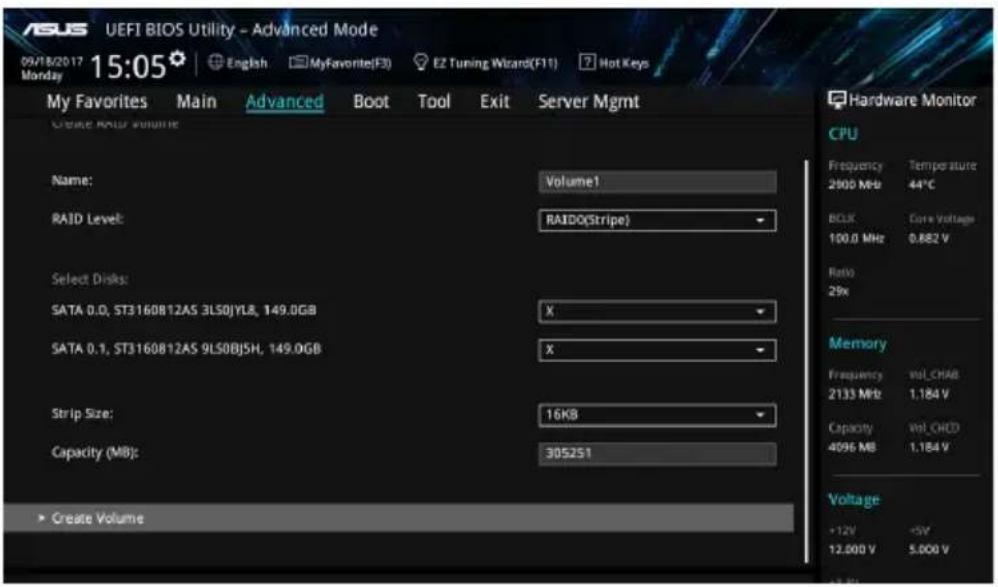Click the 15:05 clock time
This screenshot has height=587, width=998.
(x=128, y=66)
